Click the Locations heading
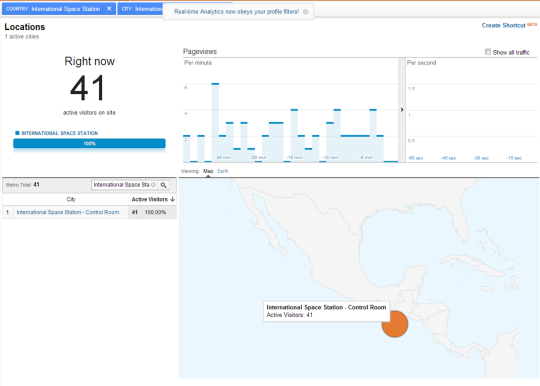Viewport: 540px width, 386px height. click(x=25, y=27)
